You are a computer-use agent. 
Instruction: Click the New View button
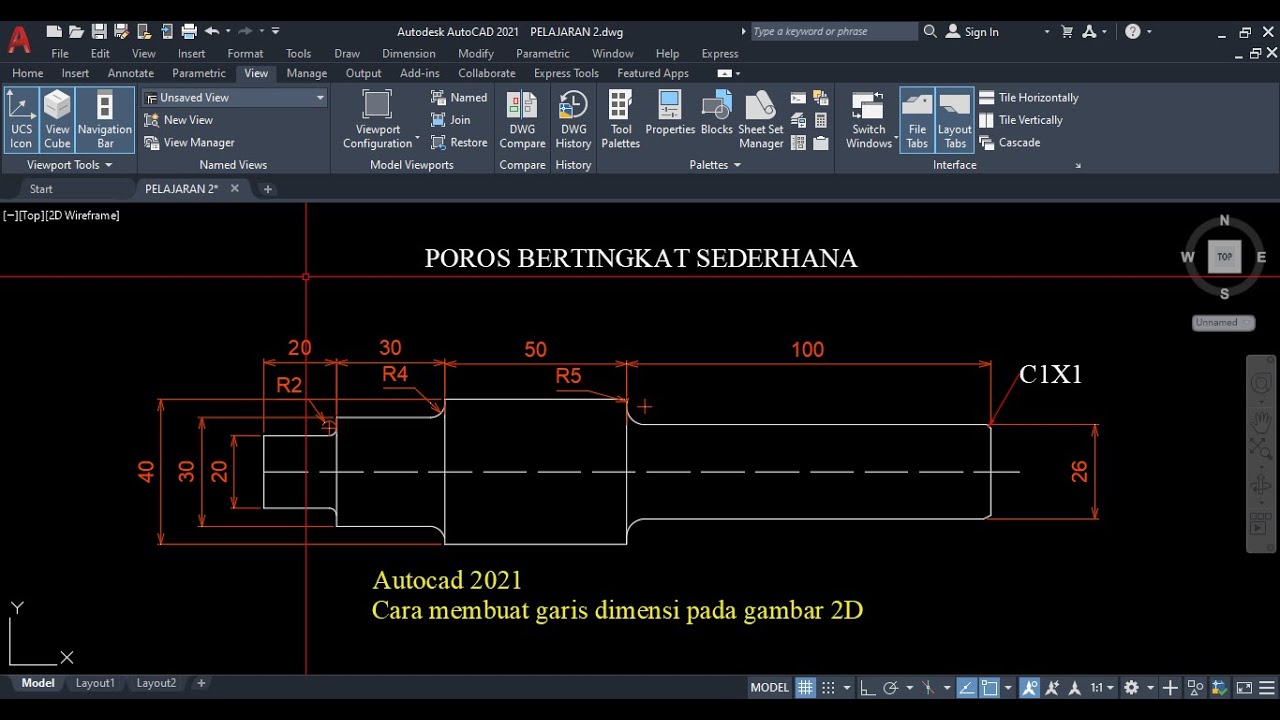(179, 120)
